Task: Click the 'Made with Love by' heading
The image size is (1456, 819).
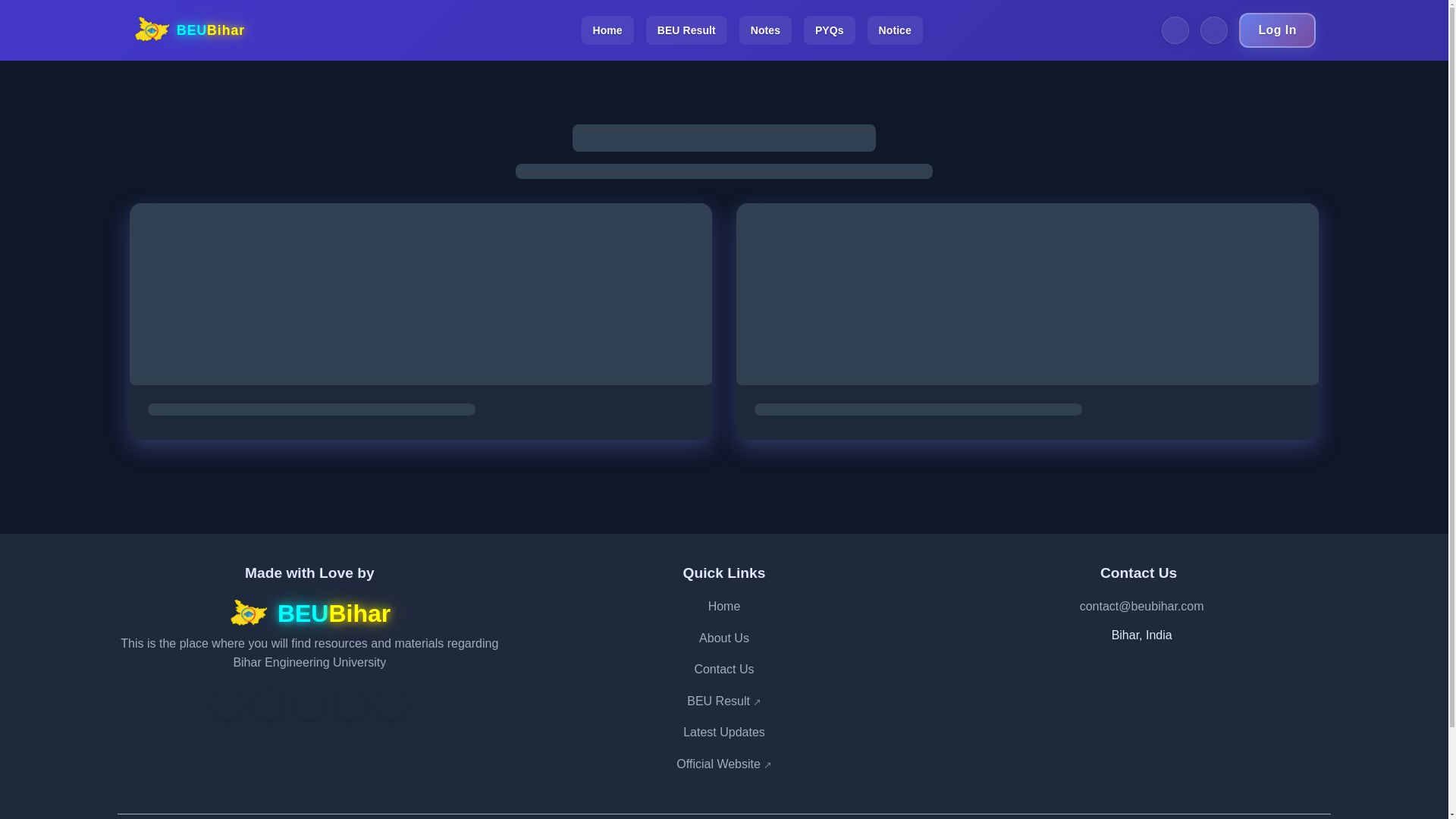Action: [x=309, y=573]
